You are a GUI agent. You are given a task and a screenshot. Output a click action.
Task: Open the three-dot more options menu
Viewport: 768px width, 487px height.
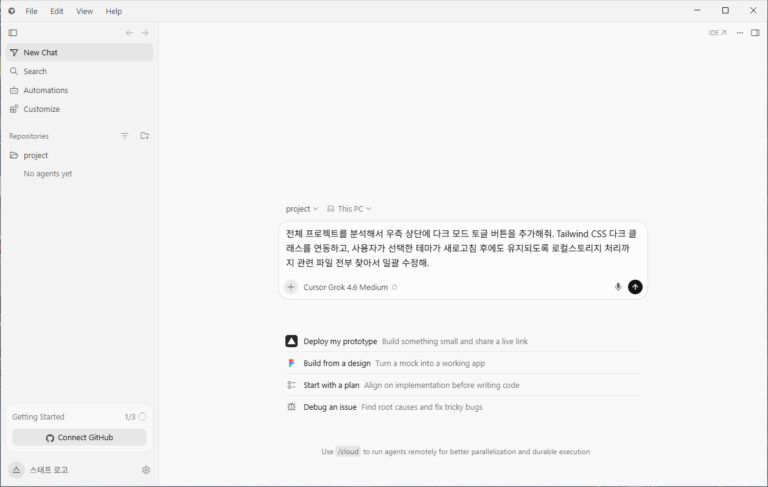click(740, 33)
